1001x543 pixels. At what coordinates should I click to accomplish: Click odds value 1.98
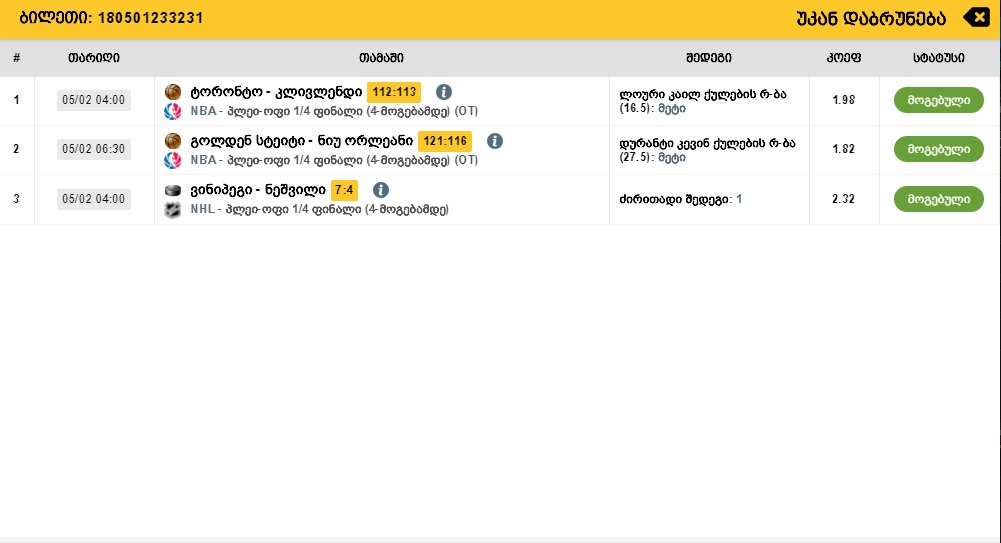(x=843, y=100)
